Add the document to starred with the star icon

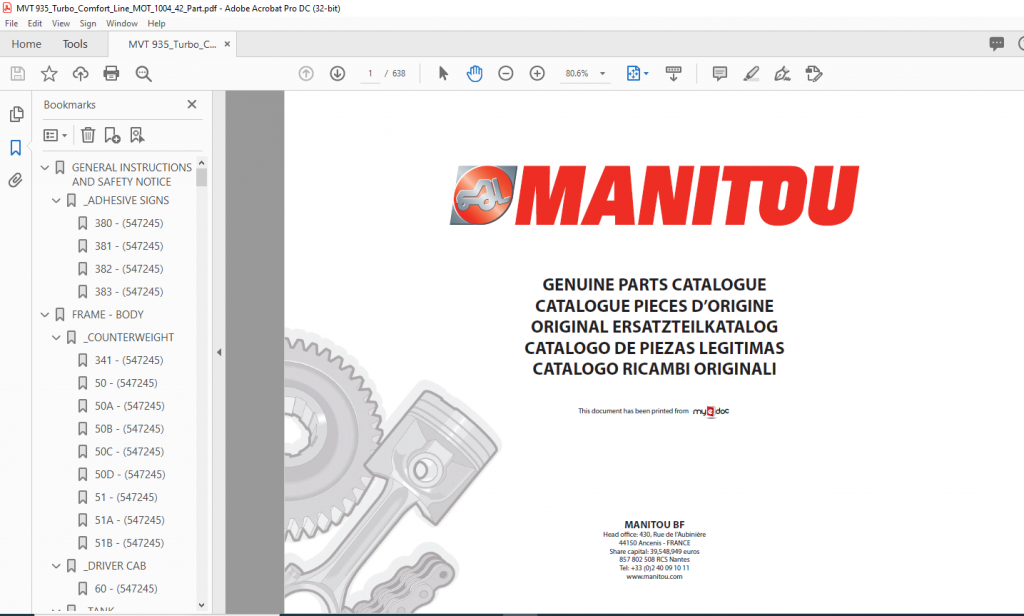pyautogui.click(x=49, y=73)
